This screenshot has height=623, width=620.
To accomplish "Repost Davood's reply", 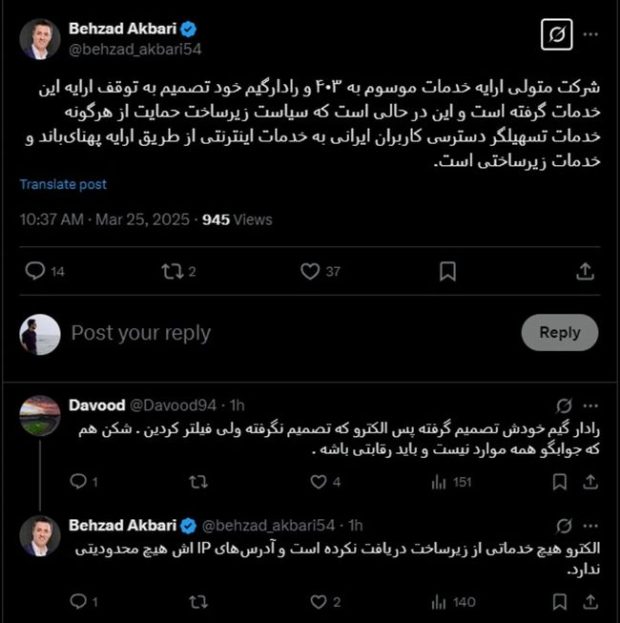I will (199, 482).
